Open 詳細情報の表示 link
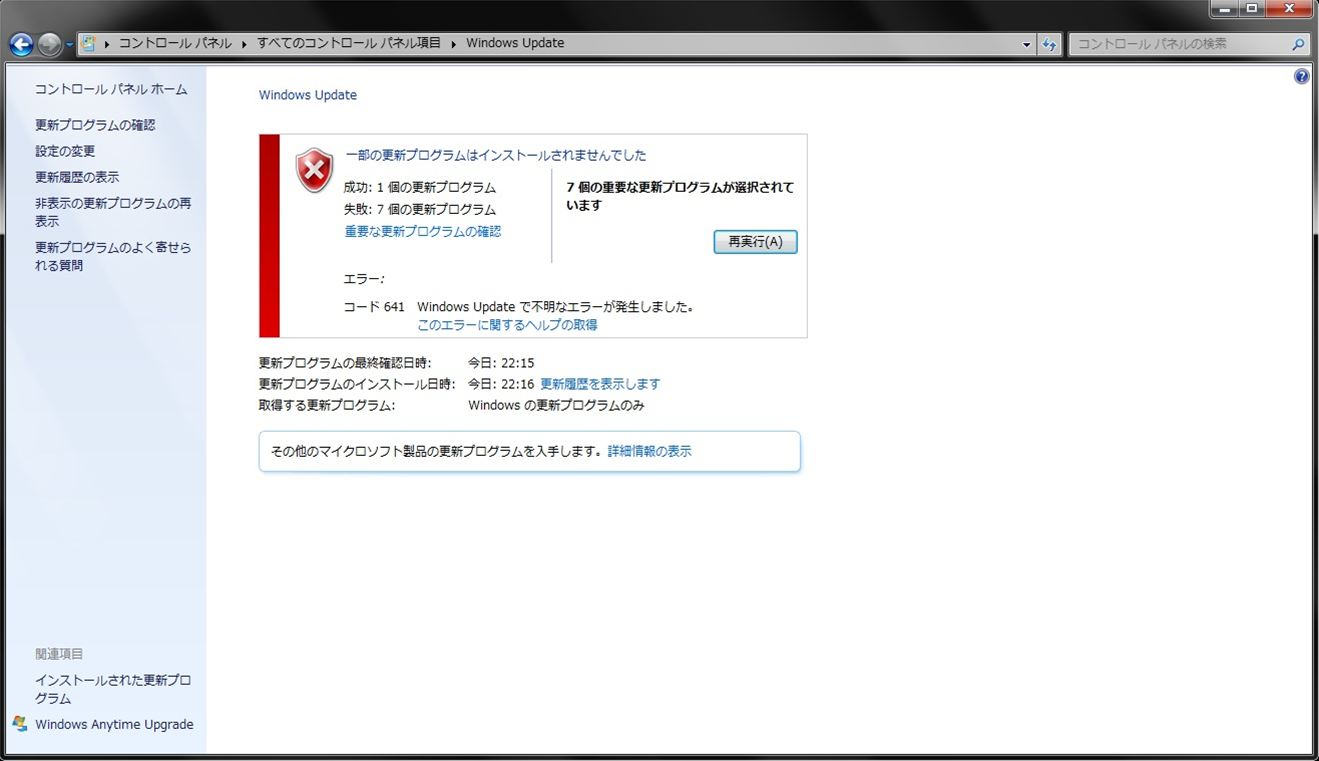This screenshot has height=761, width=1319. (x=649, y=451)
